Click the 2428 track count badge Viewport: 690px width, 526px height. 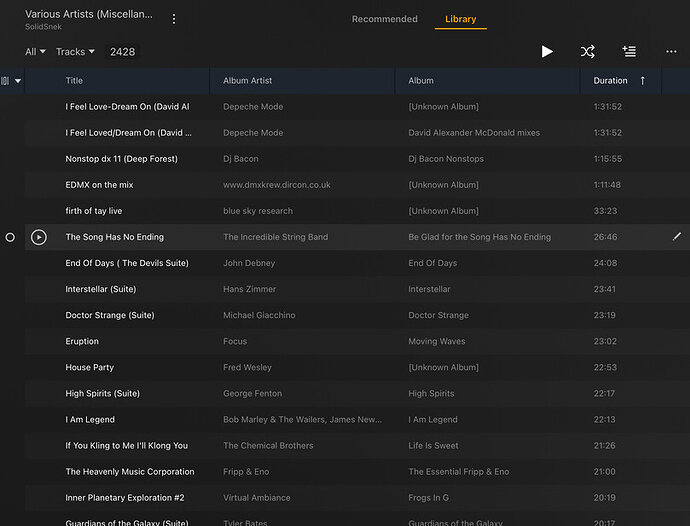tap(122, 52)
